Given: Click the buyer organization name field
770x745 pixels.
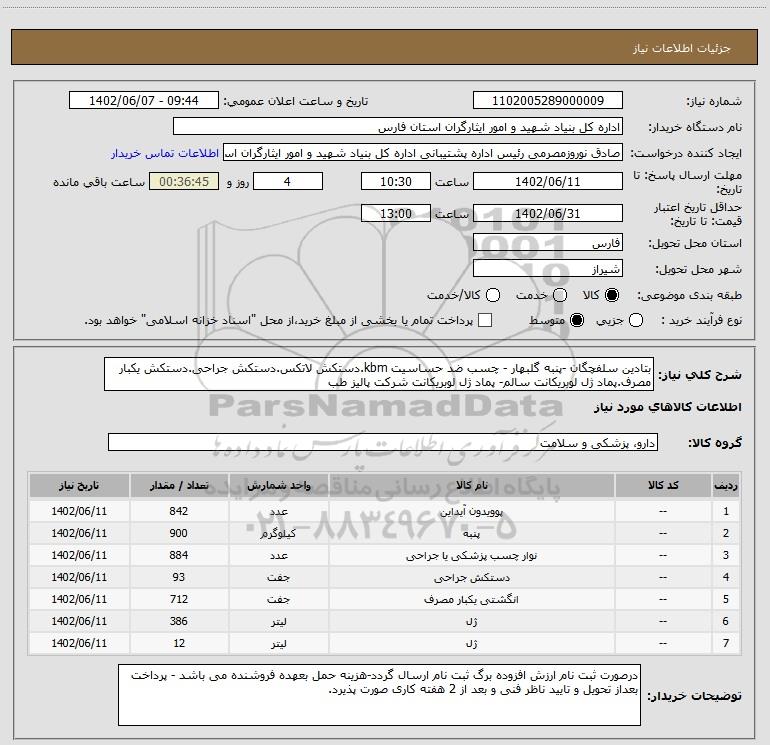Looking at the screenshot, I should [x=398, y=127].
